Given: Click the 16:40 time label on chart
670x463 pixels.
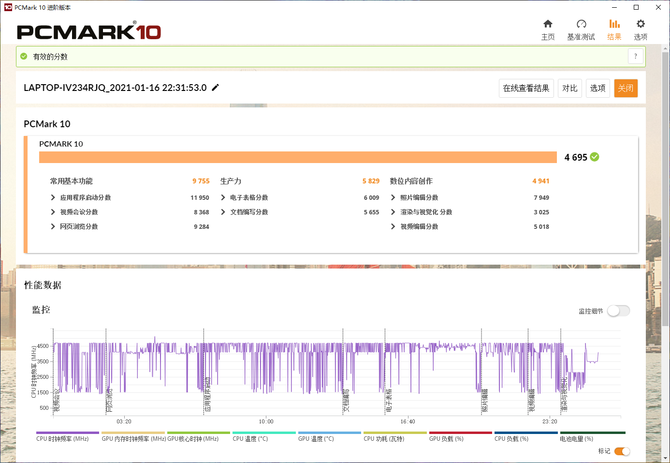Looking at the screenshot, I should point(408,422).
